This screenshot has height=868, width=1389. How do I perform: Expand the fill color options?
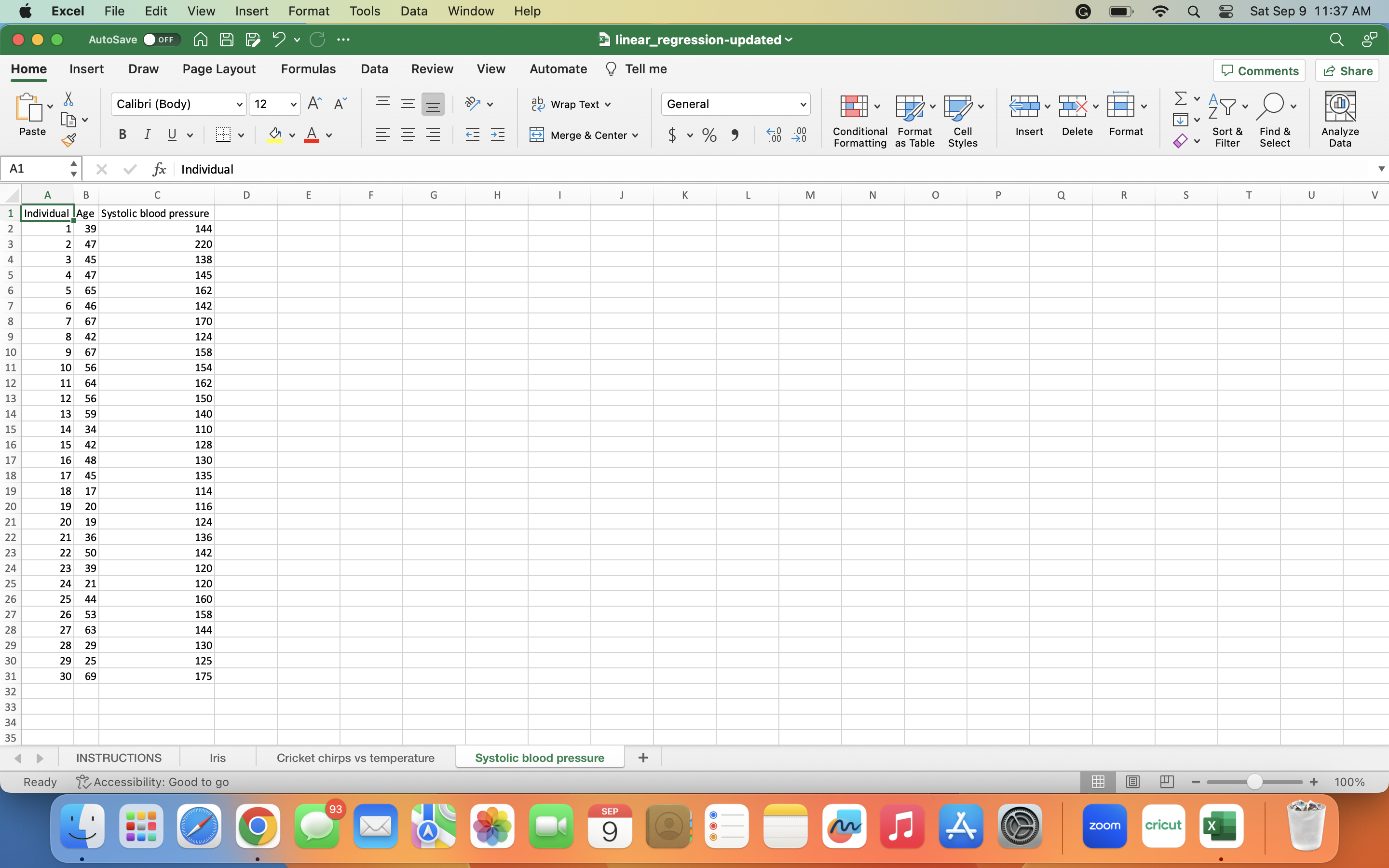pyautogui.click(x=292, y=135)
